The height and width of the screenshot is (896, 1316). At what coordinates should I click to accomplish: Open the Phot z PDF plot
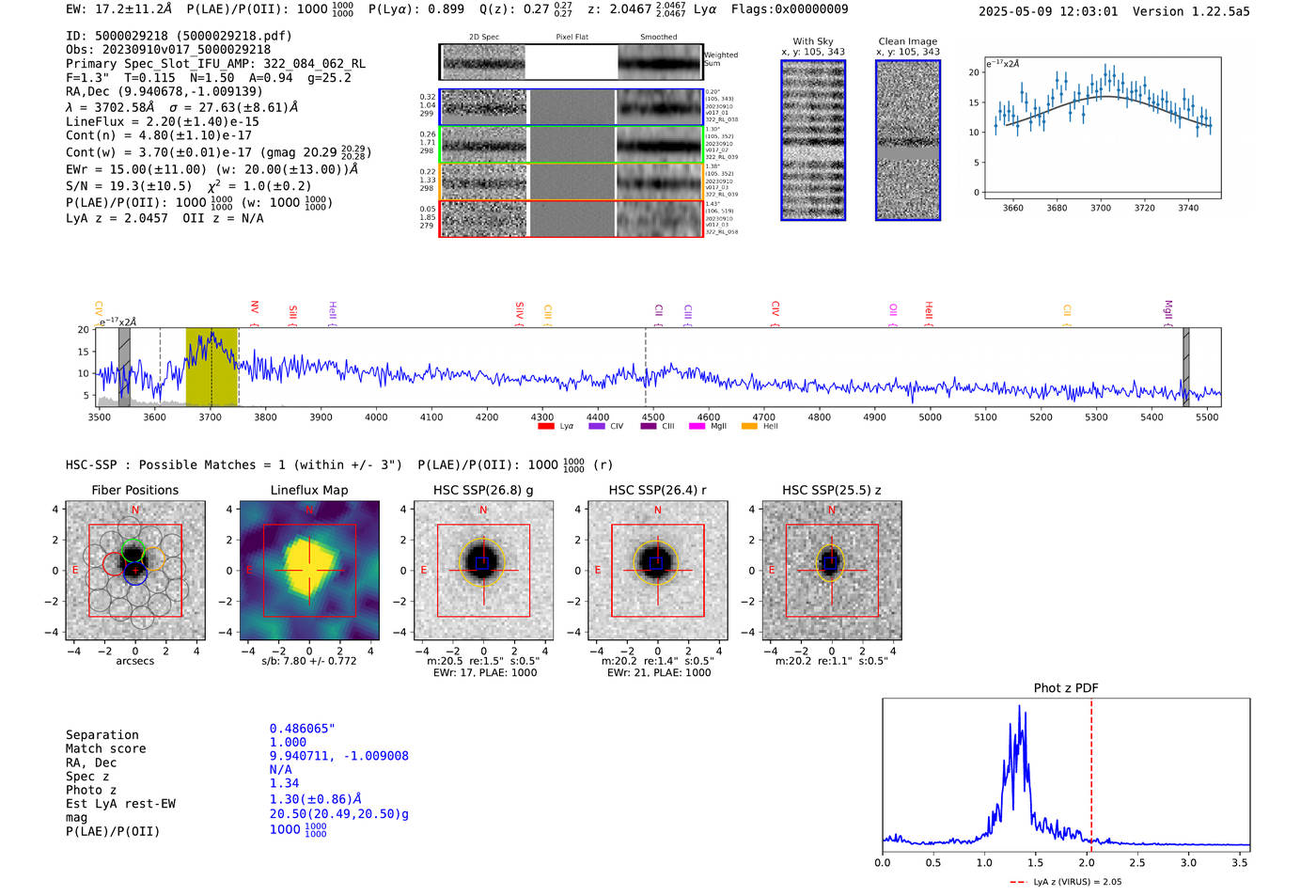point(1066,775)
